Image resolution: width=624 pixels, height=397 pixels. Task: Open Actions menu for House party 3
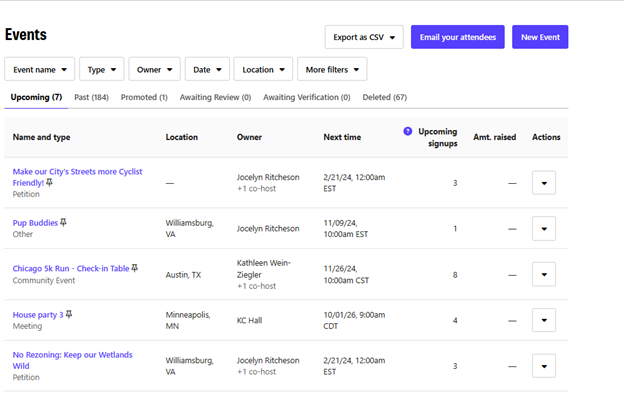pyautogui.click(x=544, y=320)
